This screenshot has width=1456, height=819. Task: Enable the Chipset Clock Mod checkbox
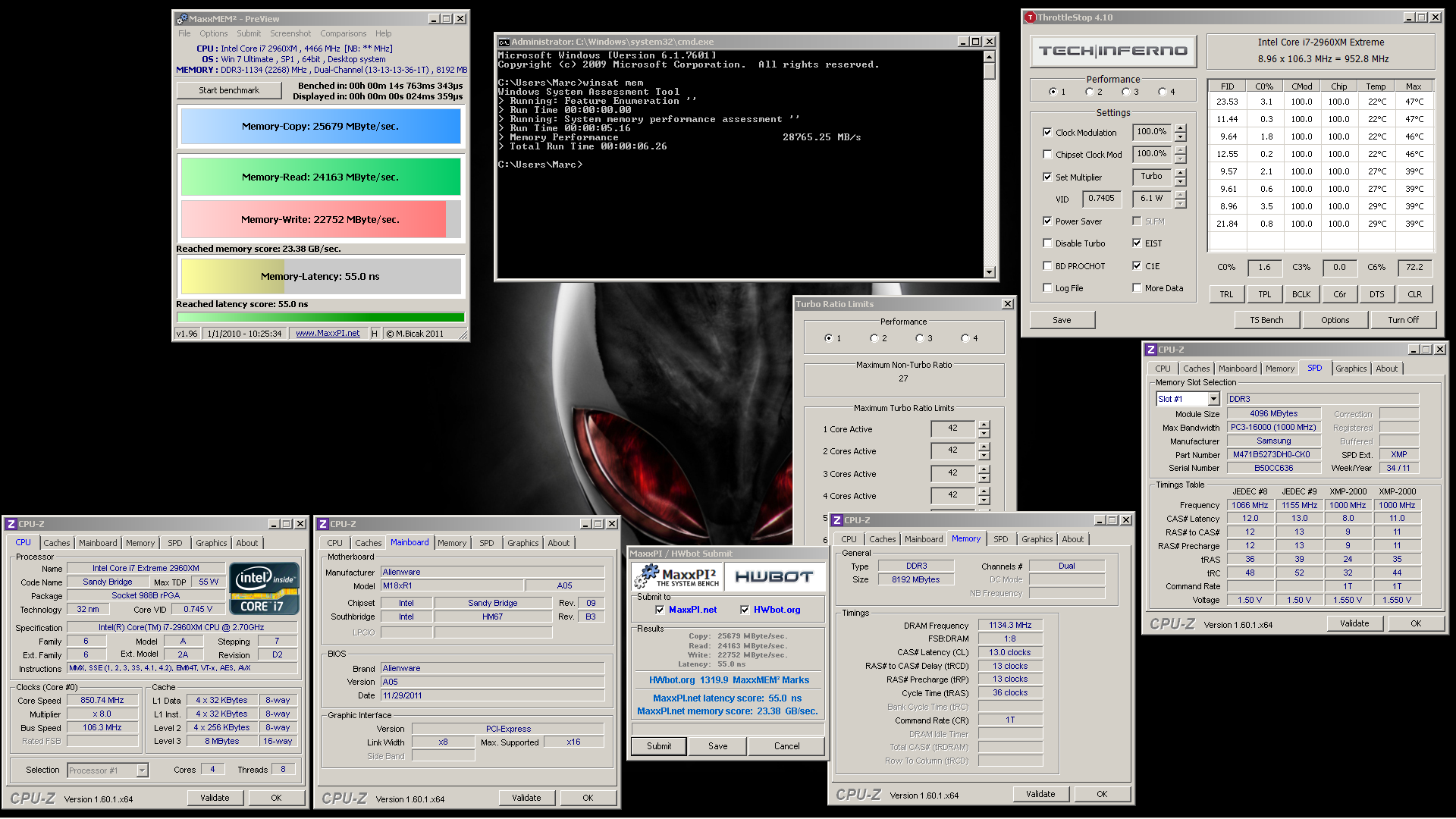1047,155
